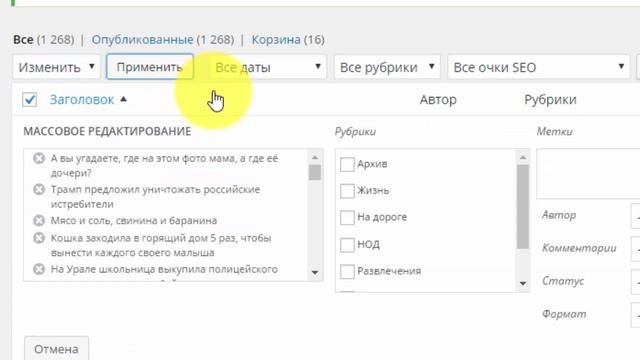Click the Рубрики list scrollbar thumb

(x=523, y=207)
